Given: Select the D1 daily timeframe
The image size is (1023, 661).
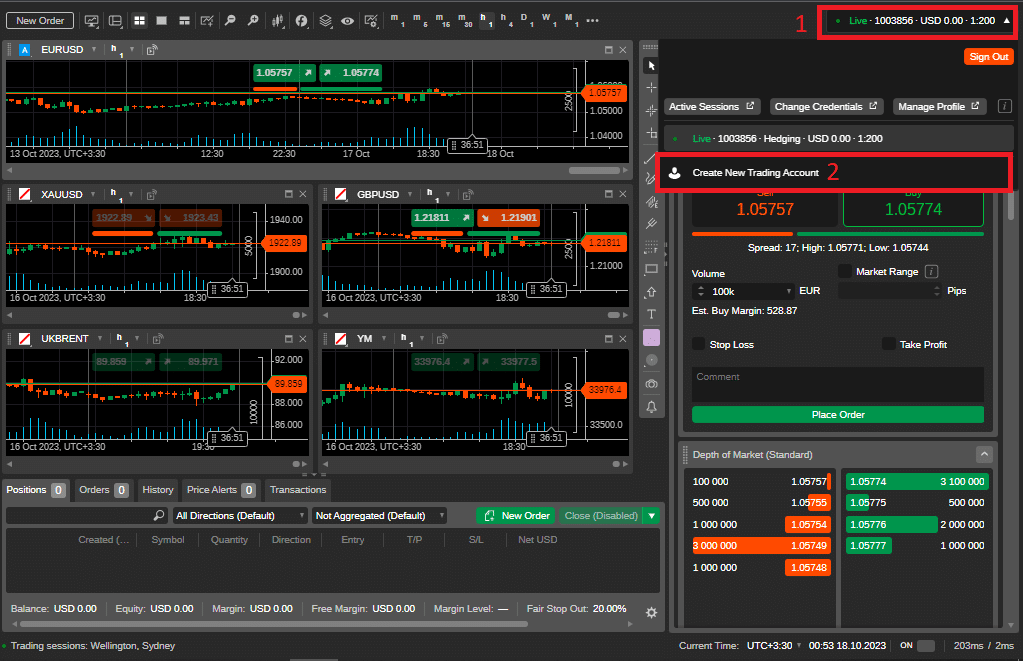Looking at the screenshot, I should click(527, 20).
